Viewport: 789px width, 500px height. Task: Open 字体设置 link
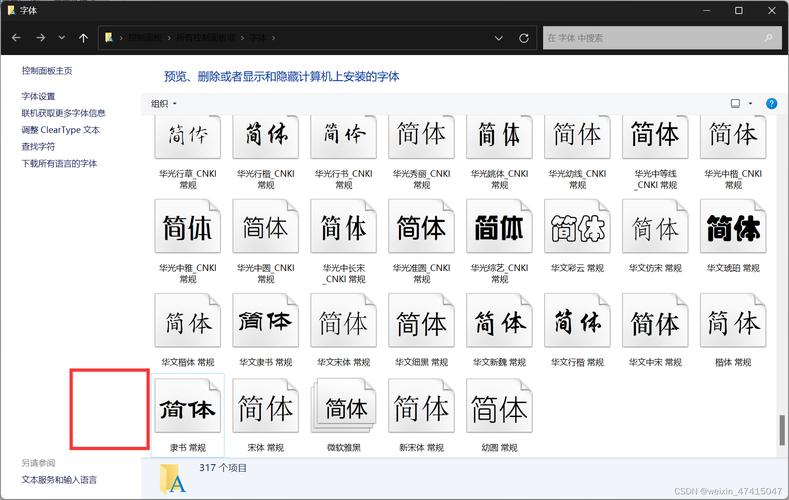coord(38,96)
